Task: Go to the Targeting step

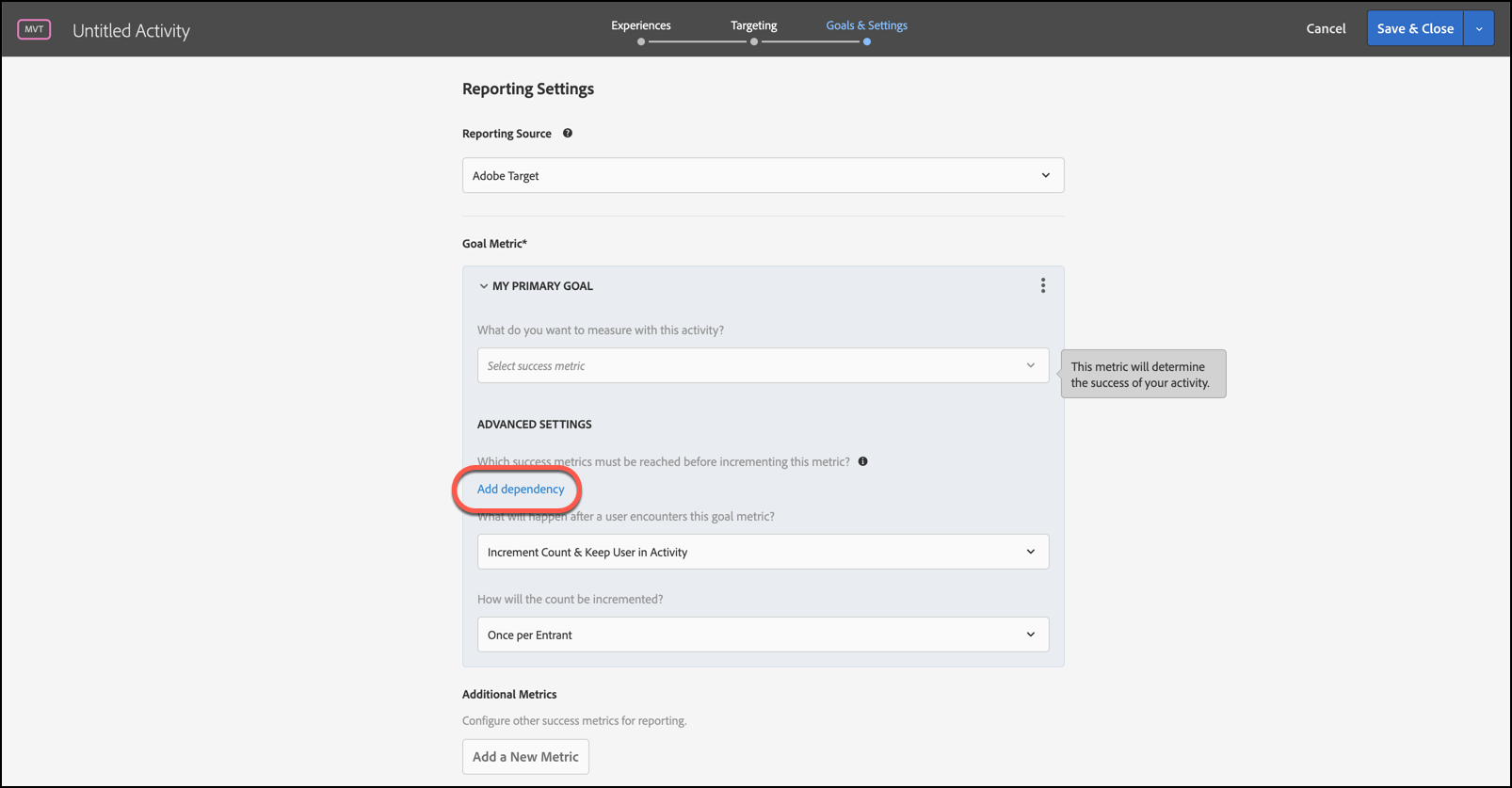Action: pos(753,25)
